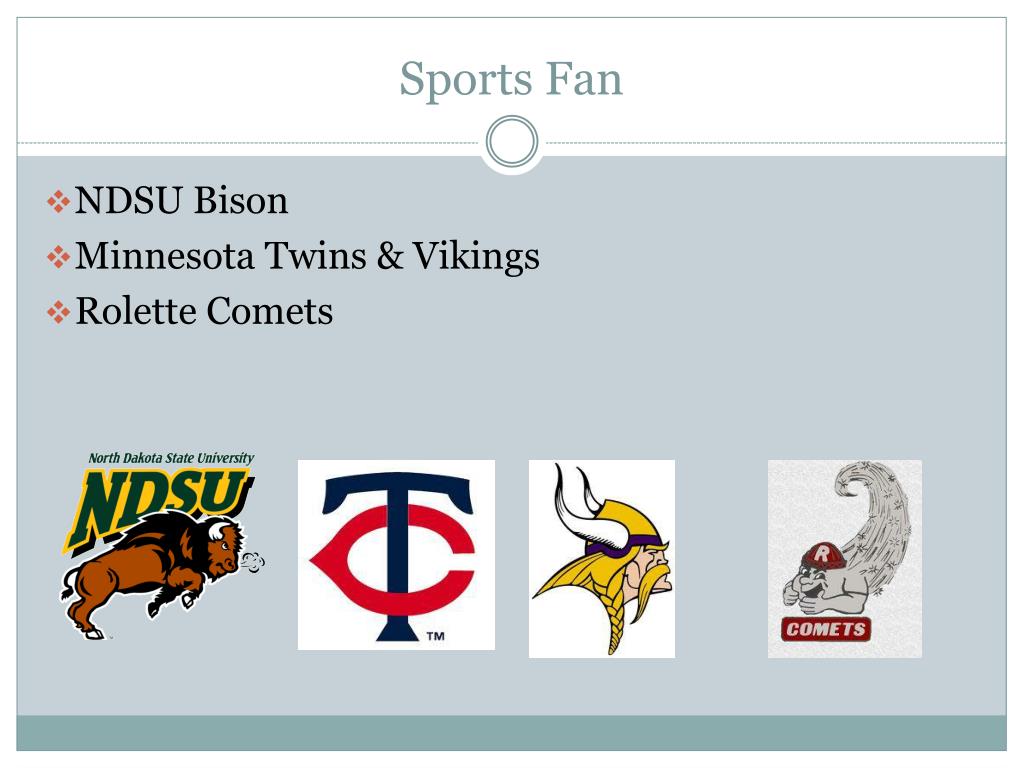Click the red COMETS banner on mascot
The image size is (1024, 768).
click(x=825, y=629)
